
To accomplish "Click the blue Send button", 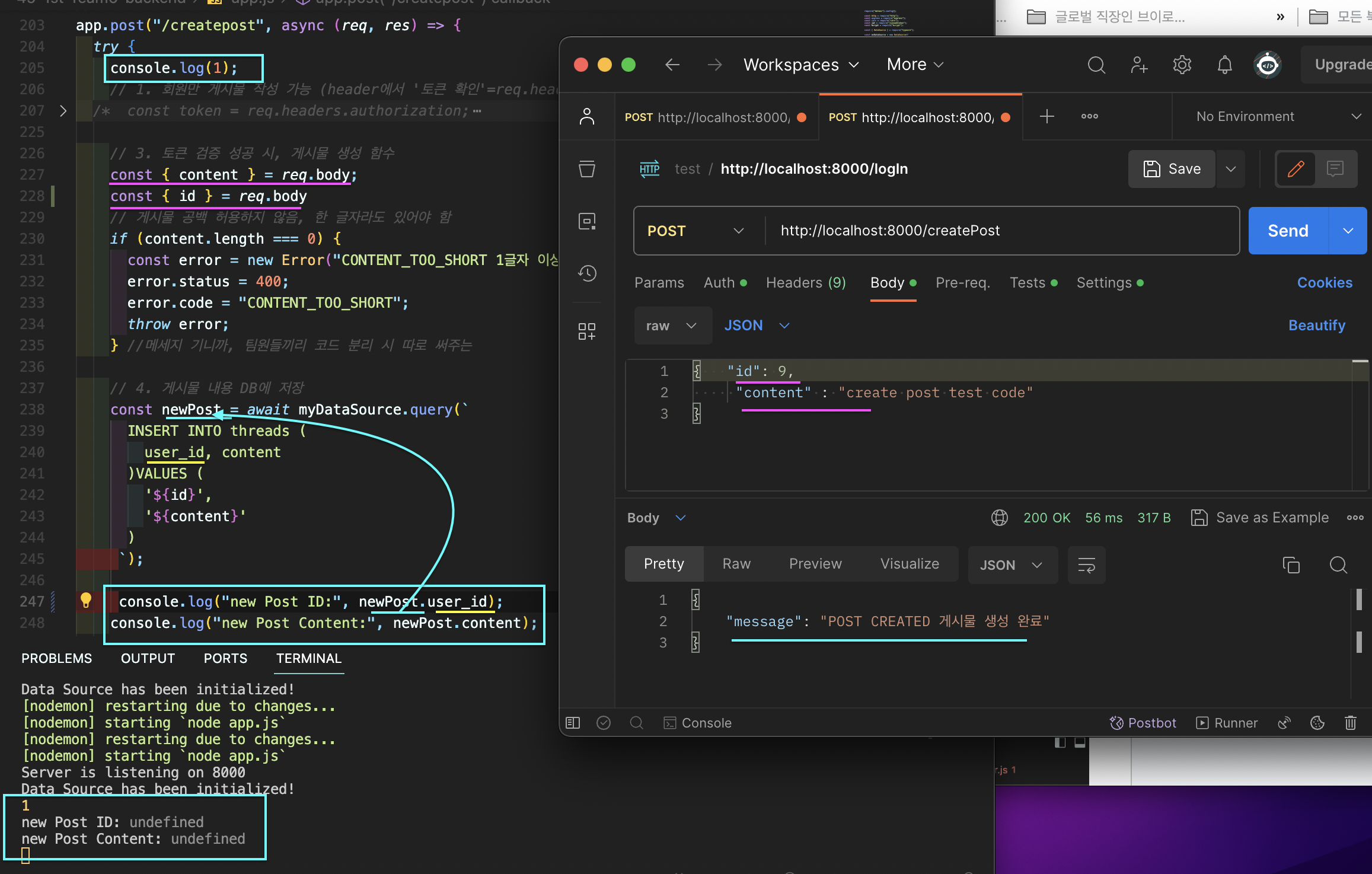I will (x=1288, y=231).
